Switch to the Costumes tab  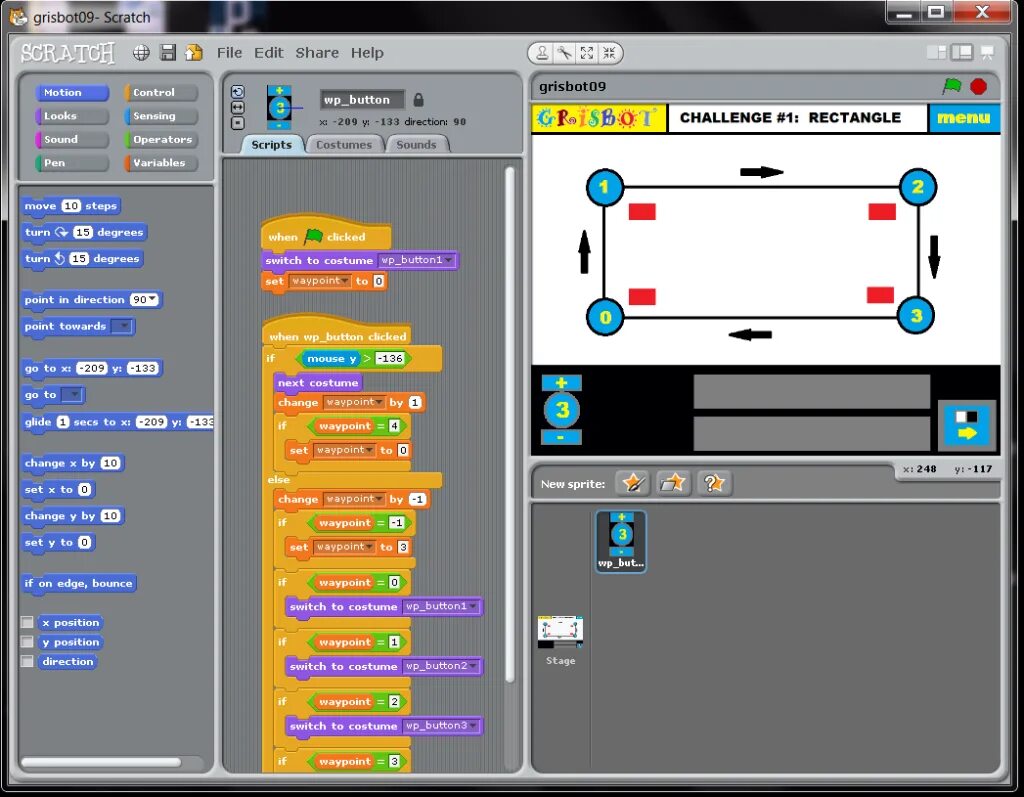pos(344,144)
